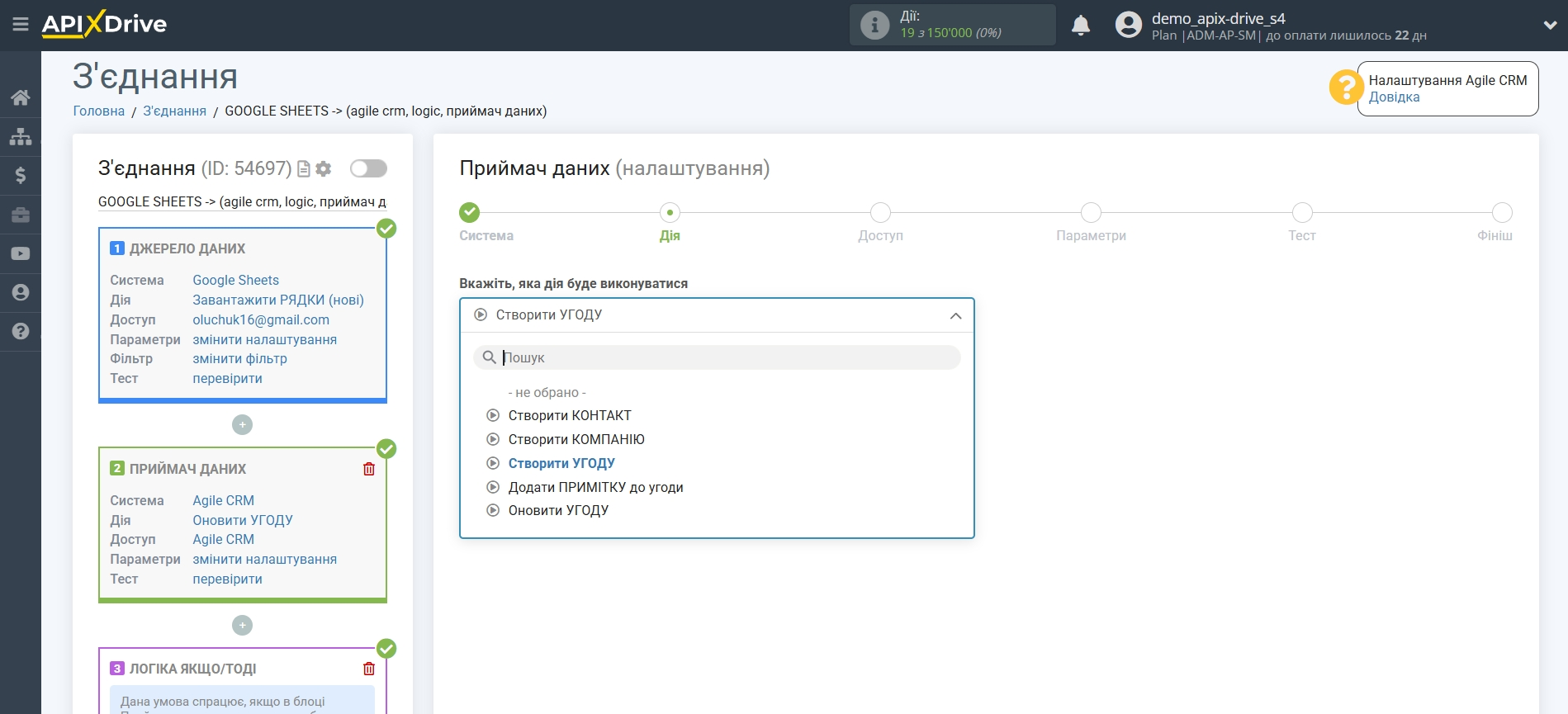Click source перевірити test link

(x=227, y=379)
